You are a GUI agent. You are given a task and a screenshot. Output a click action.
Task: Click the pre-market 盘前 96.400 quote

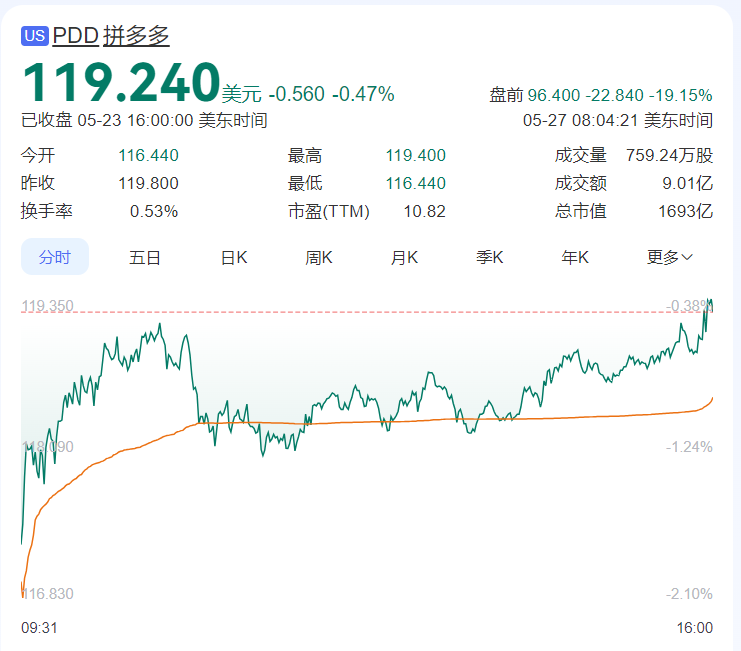600,95
